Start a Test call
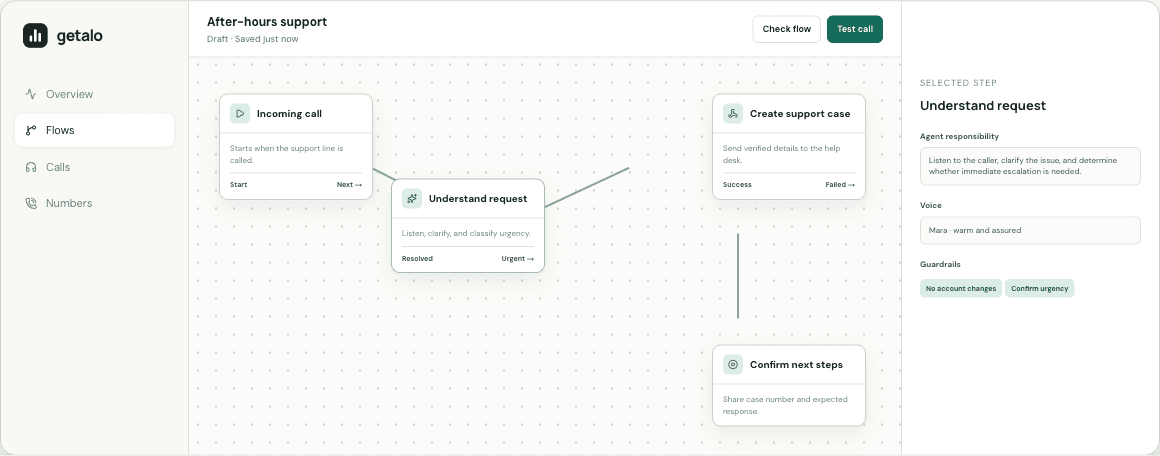The width and height of the screenshot is (1160, 456). pos(854,29)
